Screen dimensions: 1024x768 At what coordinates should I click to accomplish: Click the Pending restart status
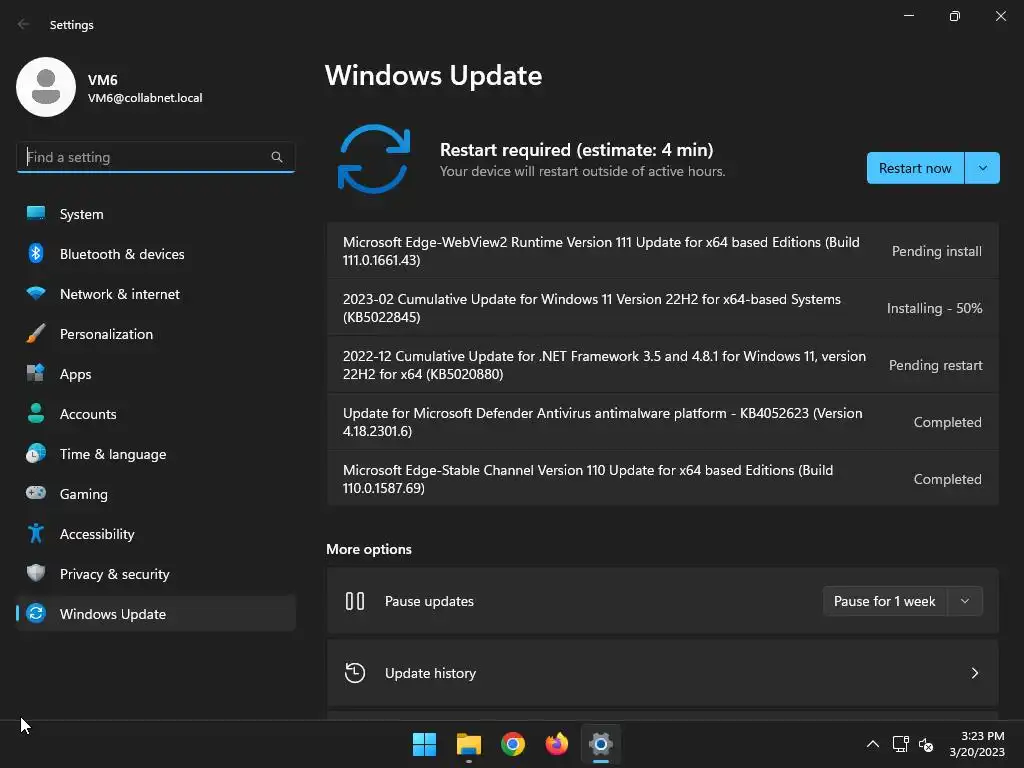coord(935,365)
